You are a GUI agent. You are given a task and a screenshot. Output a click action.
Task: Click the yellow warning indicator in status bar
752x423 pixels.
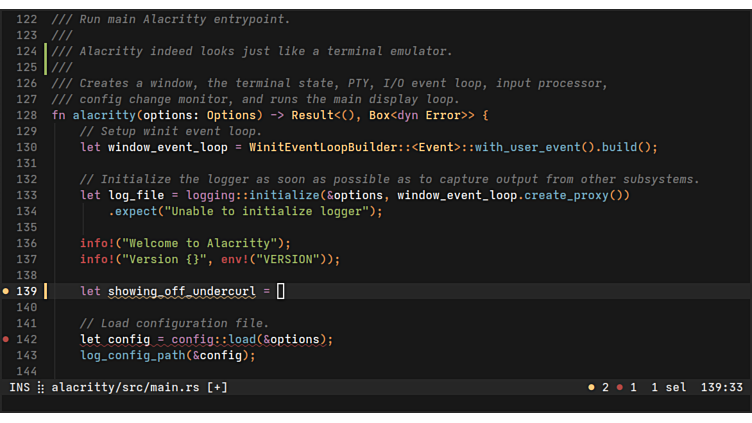591,387
